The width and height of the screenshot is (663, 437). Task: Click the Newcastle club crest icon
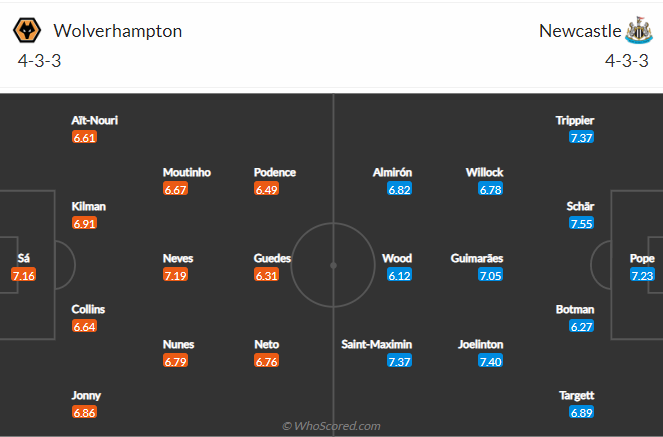(638, 30)
